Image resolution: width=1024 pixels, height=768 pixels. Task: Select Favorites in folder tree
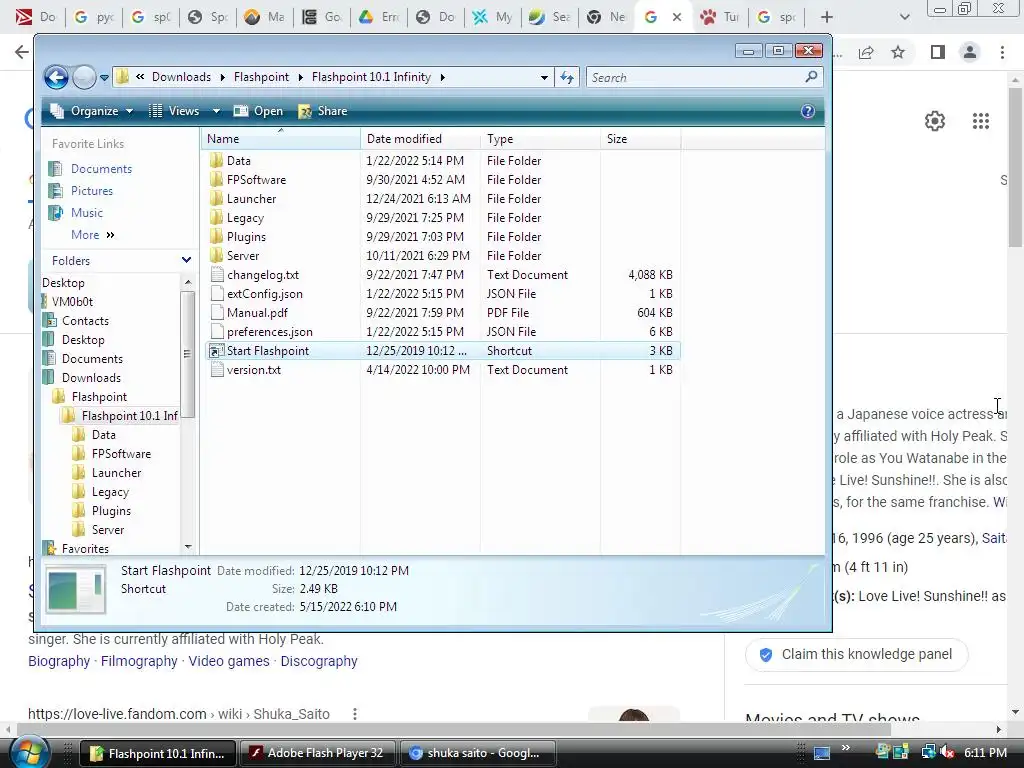(85, 549)
